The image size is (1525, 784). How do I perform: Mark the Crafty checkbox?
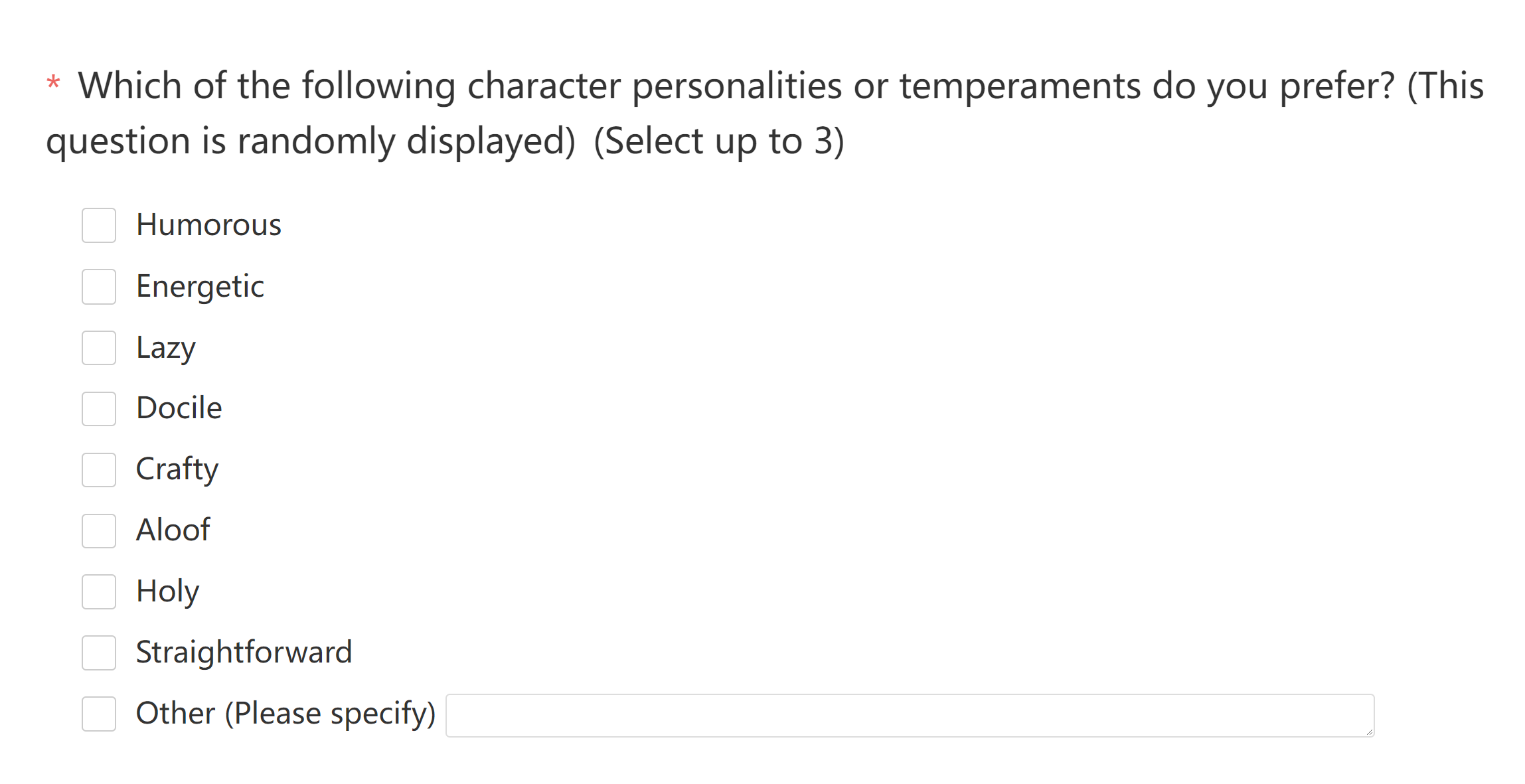(99, 470)
